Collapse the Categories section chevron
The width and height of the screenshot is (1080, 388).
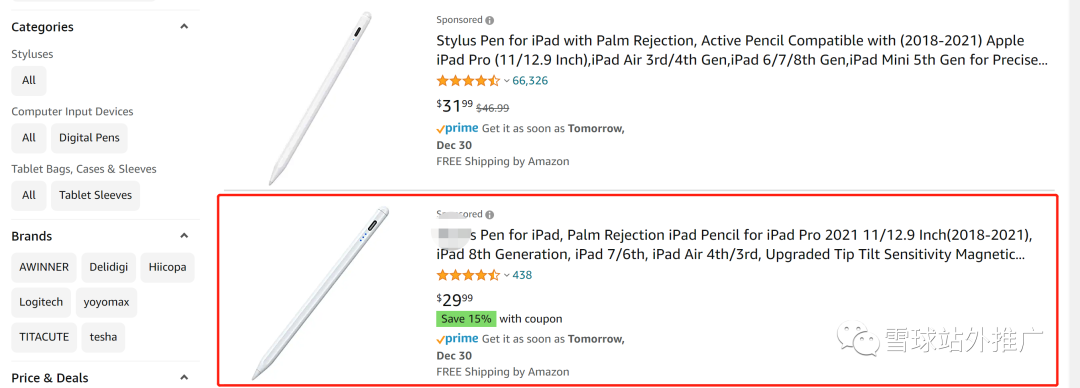pos(184,27)
